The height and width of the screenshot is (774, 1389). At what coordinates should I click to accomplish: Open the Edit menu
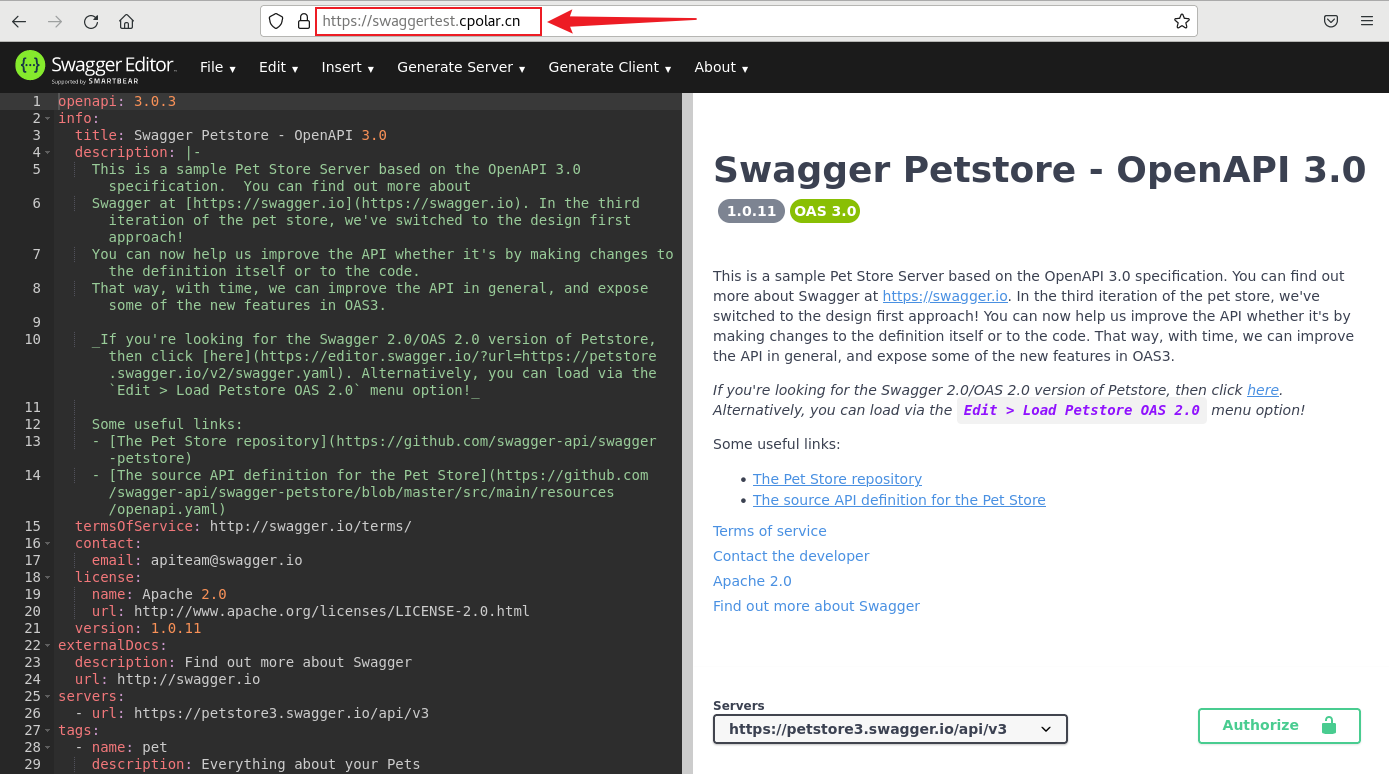pyautogui.click(x=278, y=67)
